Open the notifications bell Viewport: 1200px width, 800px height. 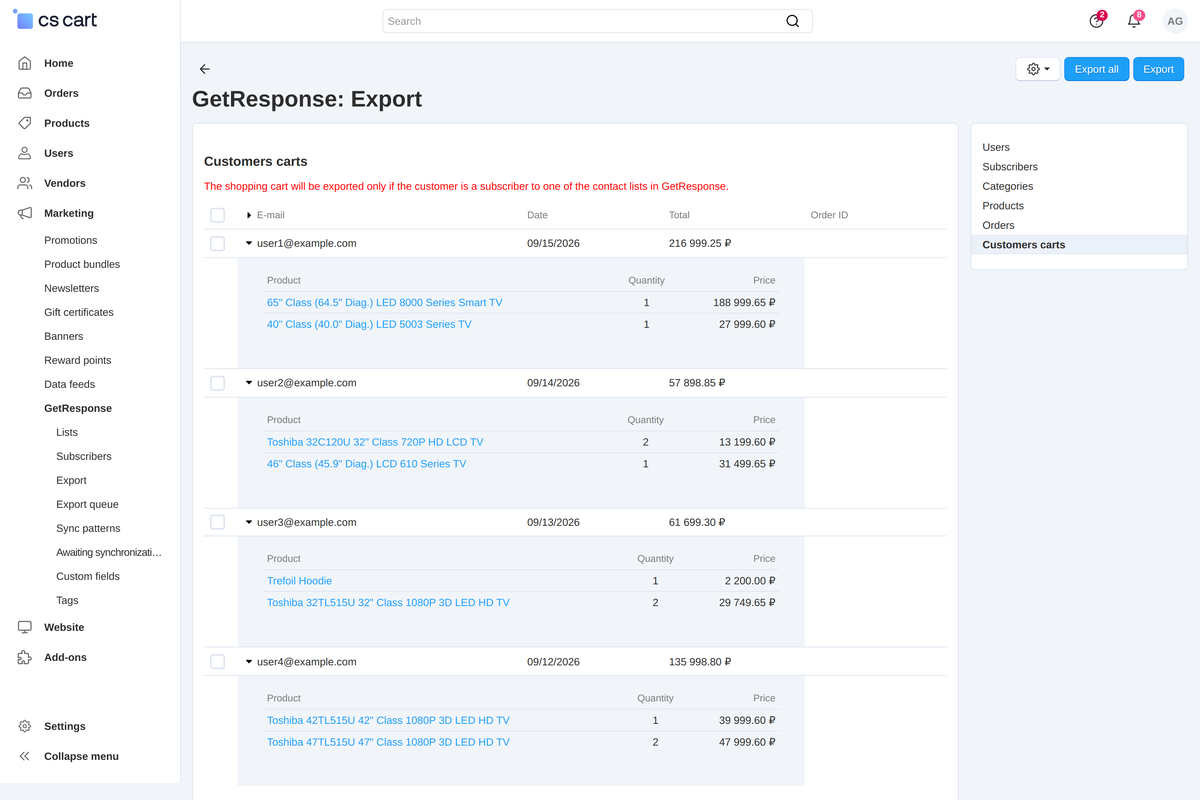pyautogui.click(x=1134, y=21)
